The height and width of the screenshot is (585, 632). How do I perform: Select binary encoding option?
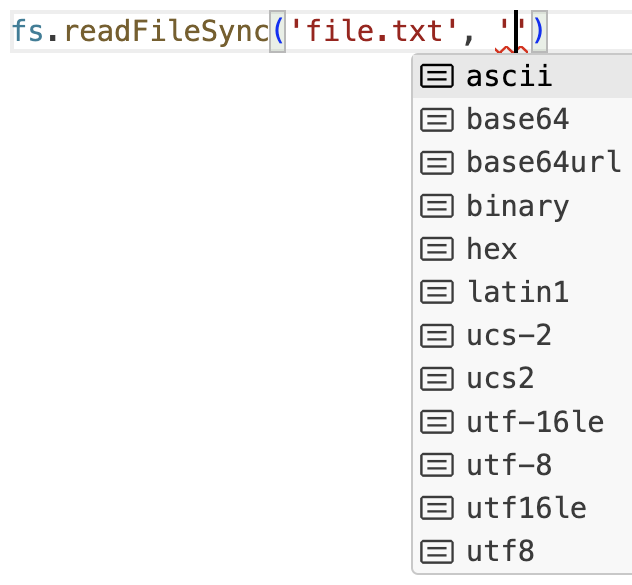(517, 206)
